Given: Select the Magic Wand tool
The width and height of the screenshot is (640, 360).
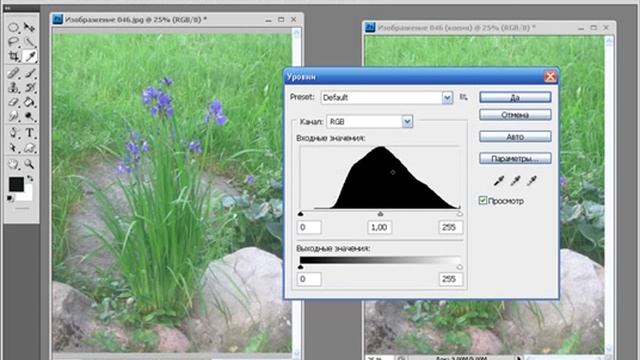Looking at the screenshot, I should [29, 42].
